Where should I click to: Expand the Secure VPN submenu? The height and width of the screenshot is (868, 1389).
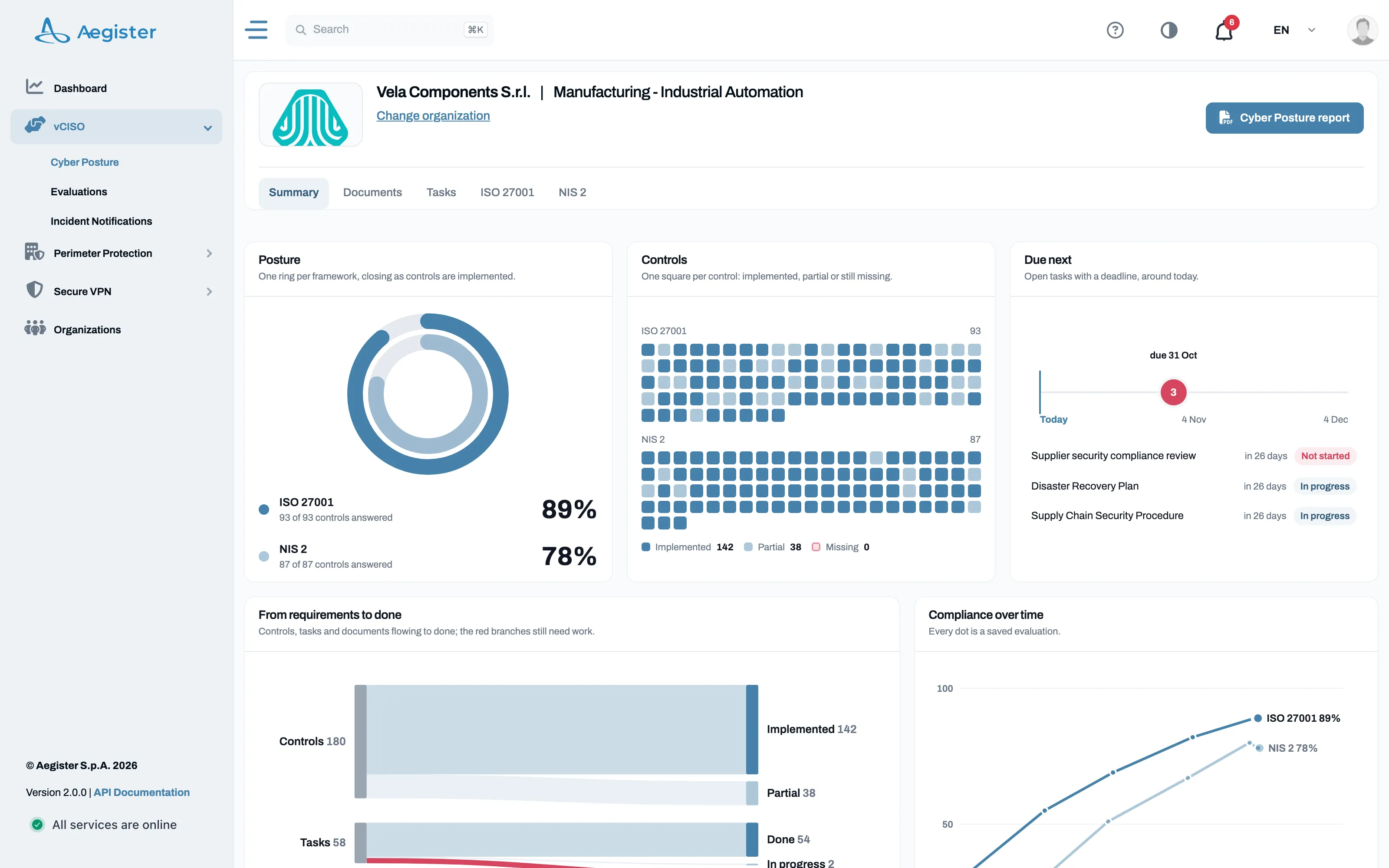point(209,292)
